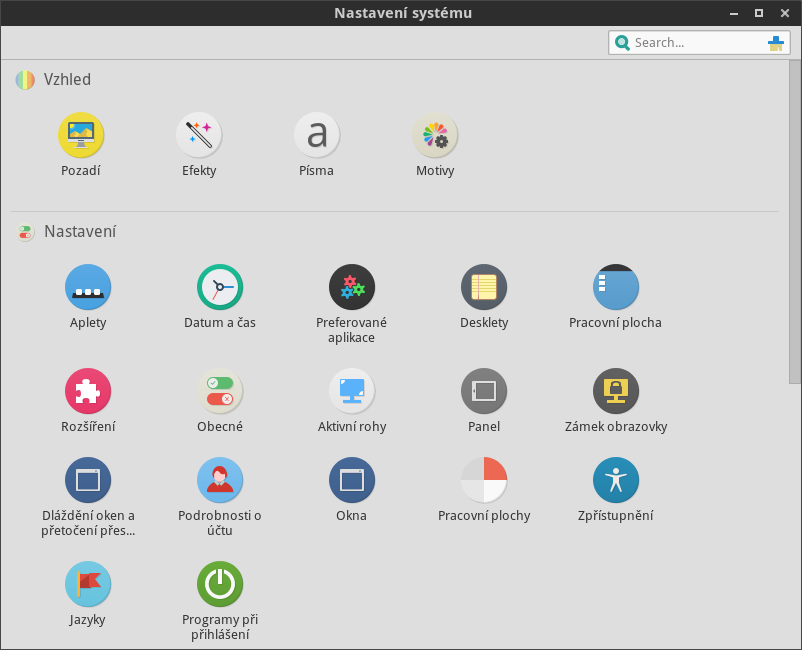Open the Panel settings
Screen dimensions: 802x650
[484, 391]
